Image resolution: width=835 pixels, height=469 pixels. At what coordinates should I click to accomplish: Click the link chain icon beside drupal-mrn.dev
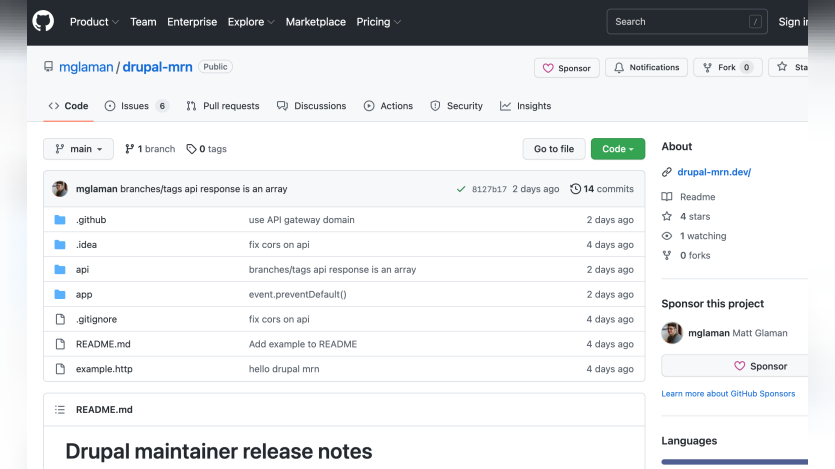[667, 172]
